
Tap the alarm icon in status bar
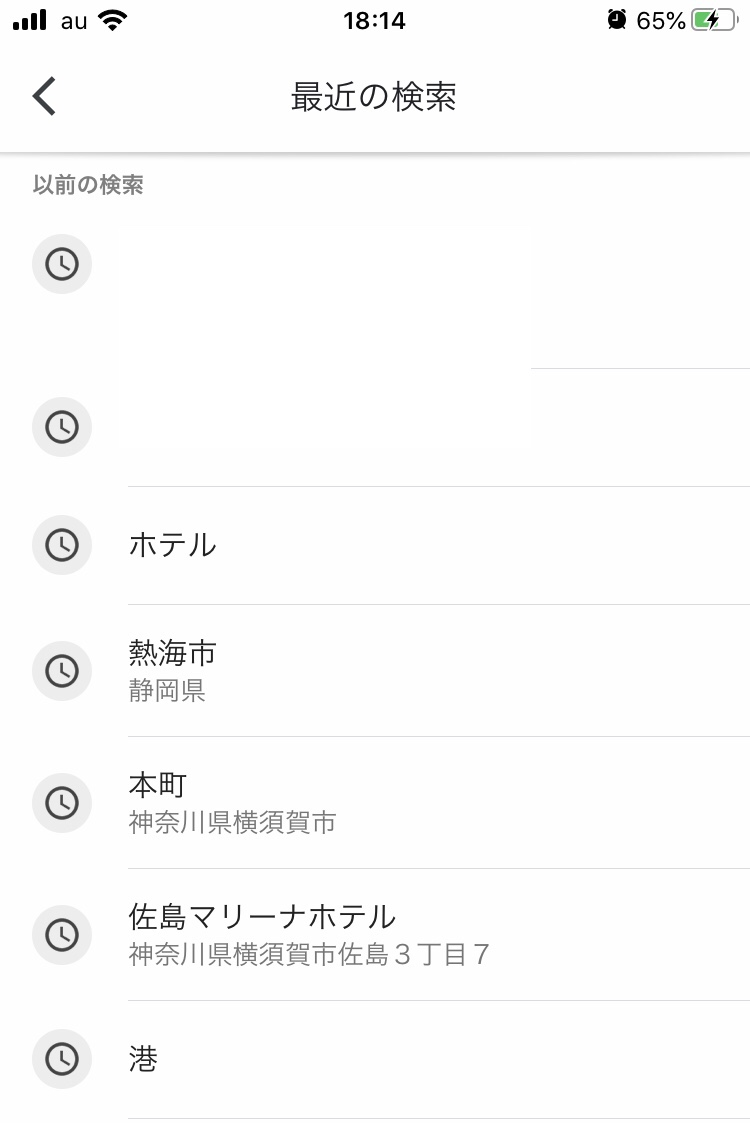click(x=617, y=20)
